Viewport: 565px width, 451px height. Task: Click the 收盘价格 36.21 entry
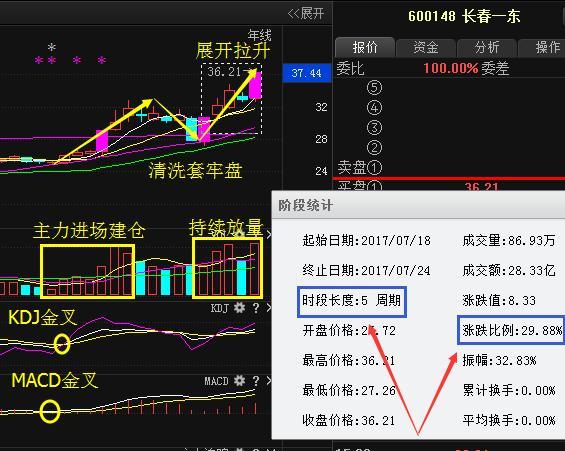(349, 420)
